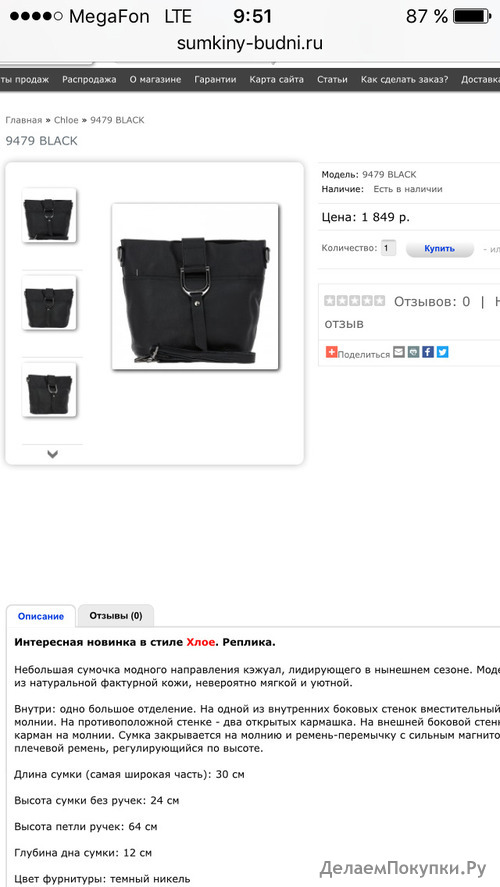Open the Распродажа menu item
This screenshot has height=887, width=500.
tap(89, 80)
